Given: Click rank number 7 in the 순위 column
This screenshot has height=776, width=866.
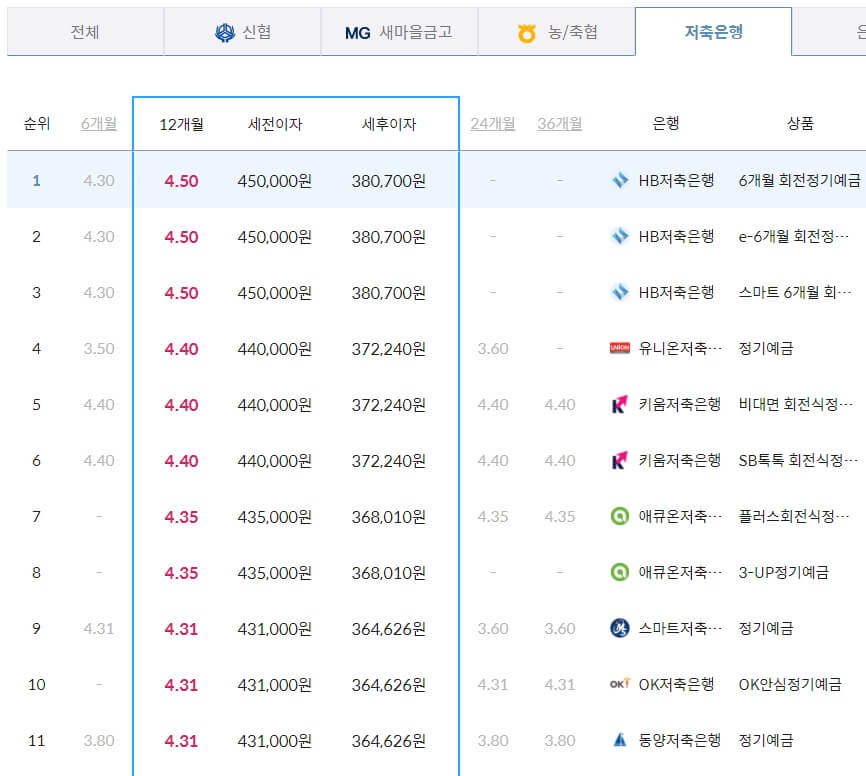Looking at the screenshot, I should tap(36, 516).
